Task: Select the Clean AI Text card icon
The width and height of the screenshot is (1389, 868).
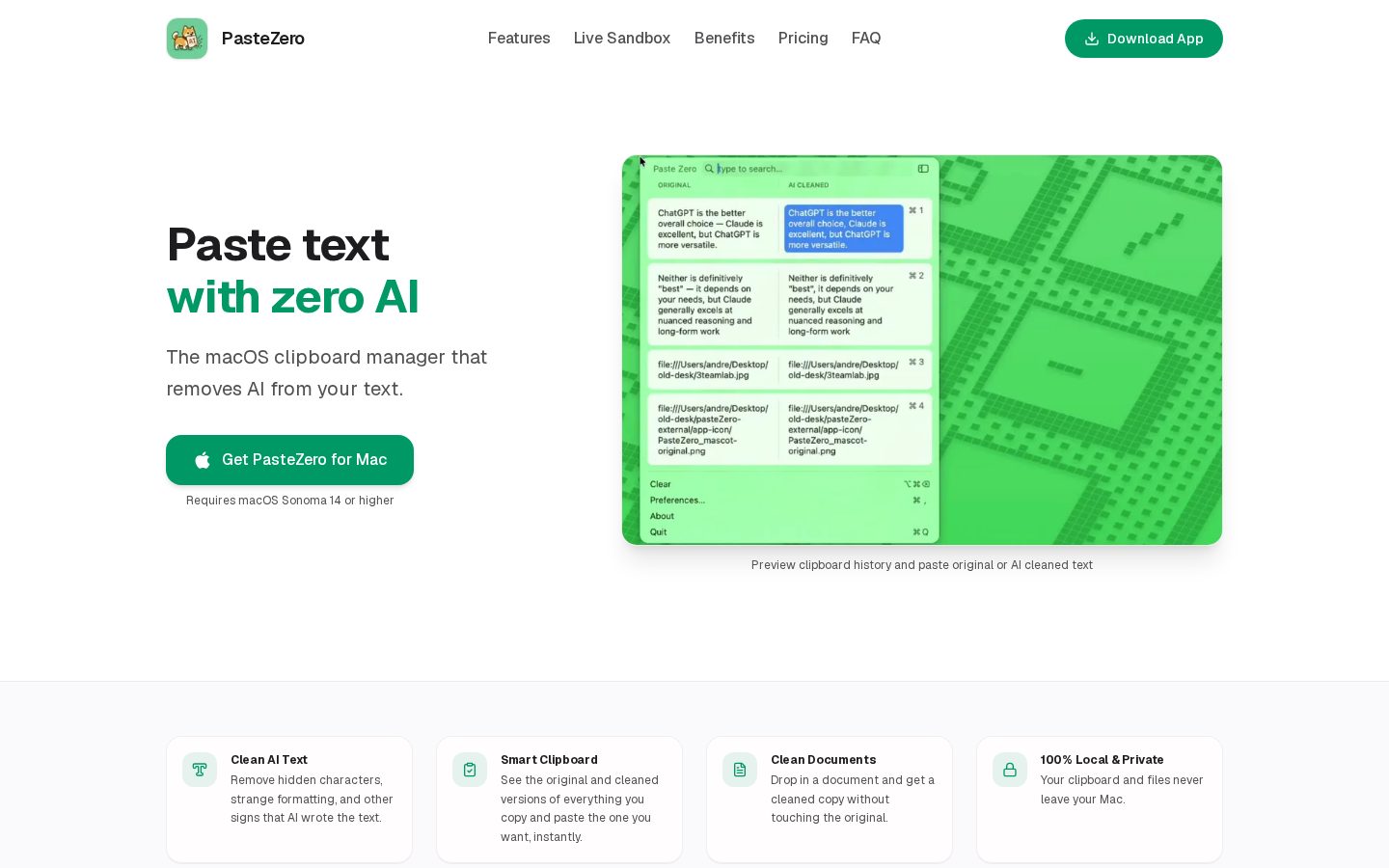Action: tap(200, 770)
